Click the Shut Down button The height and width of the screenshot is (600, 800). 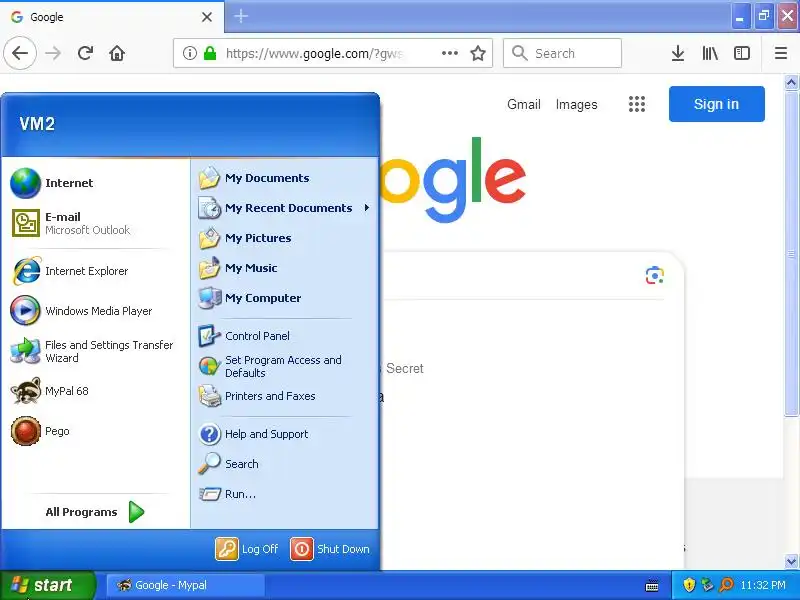[330, 549]
